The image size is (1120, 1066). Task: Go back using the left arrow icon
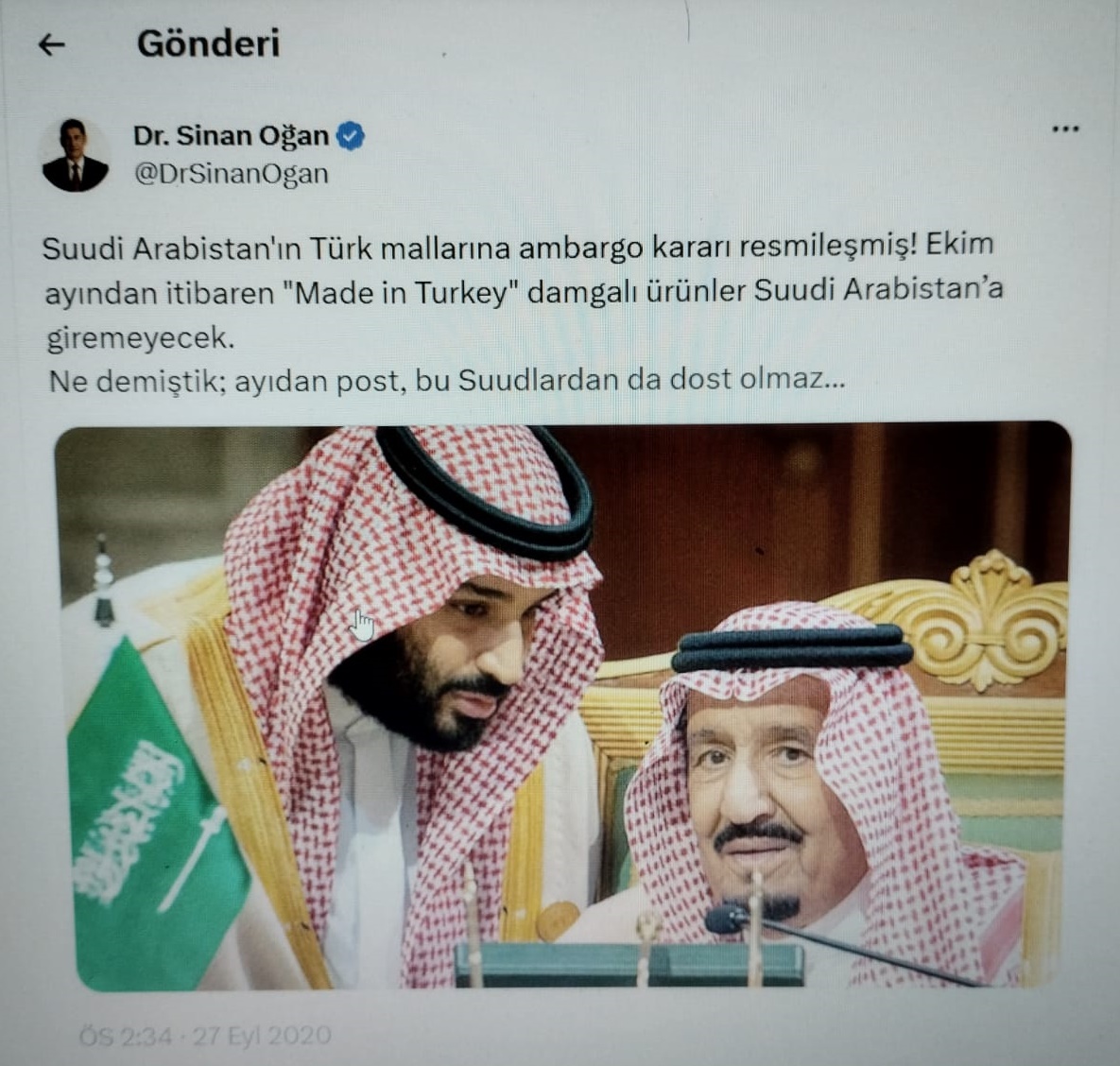[51, 45]
